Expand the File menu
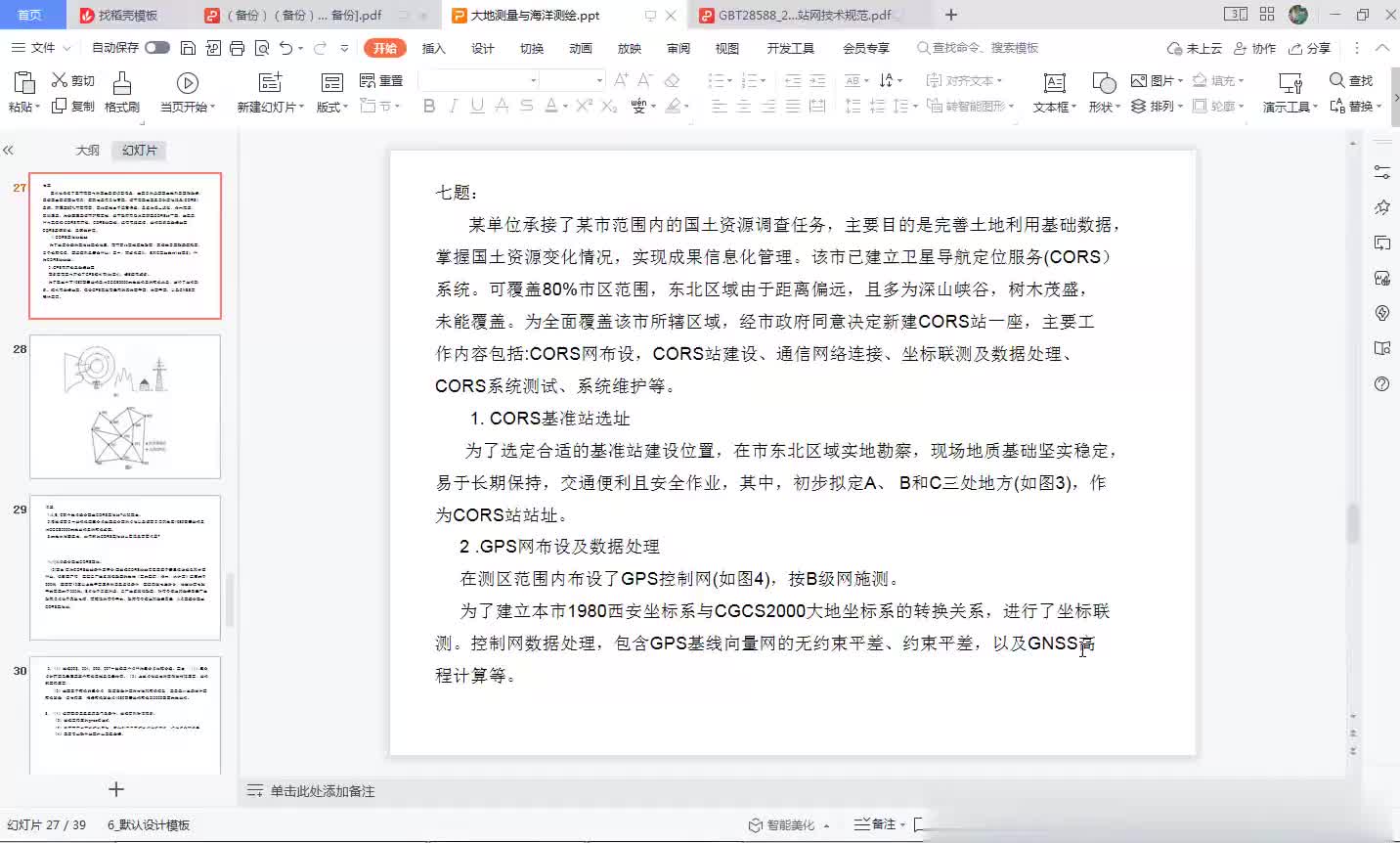 click(41, 48)
